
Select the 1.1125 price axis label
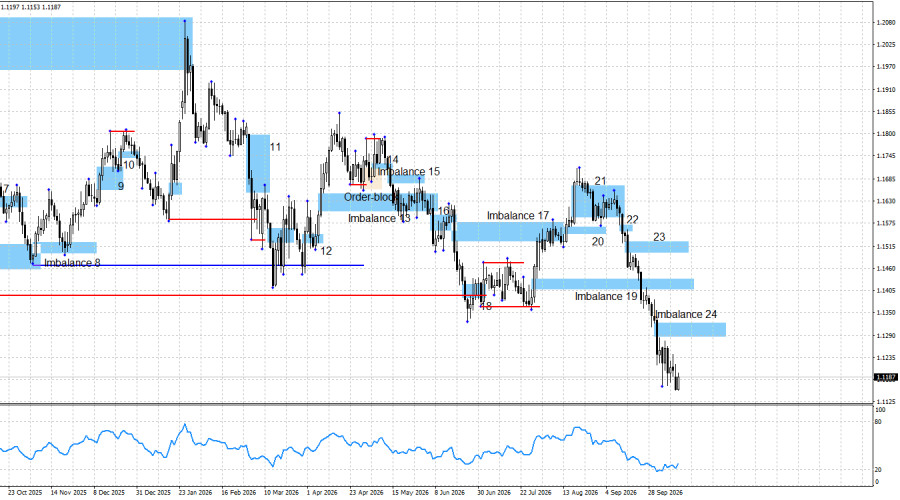(x=886, y=402)
